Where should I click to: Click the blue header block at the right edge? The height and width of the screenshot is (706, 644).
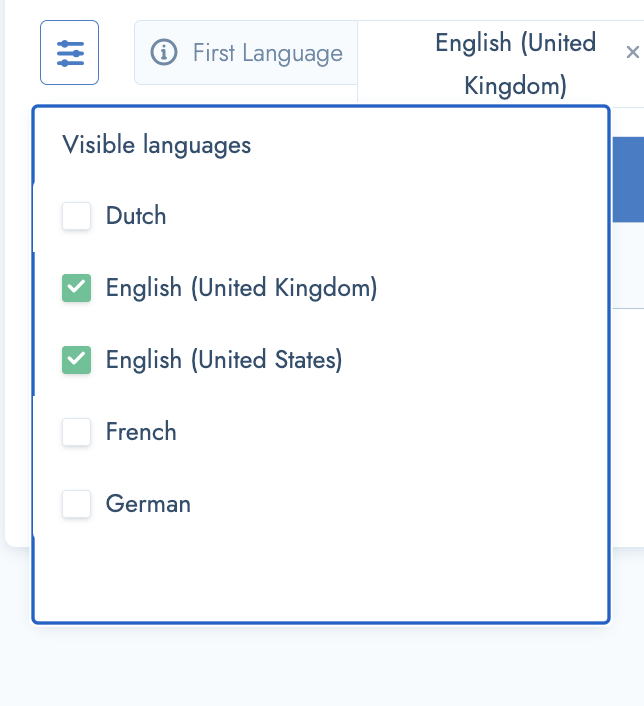628,180
